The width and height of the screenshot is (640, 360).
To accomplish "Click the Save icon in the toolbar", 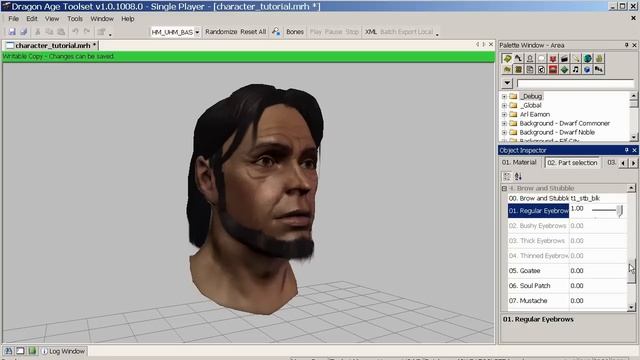I will coord(12,31).
